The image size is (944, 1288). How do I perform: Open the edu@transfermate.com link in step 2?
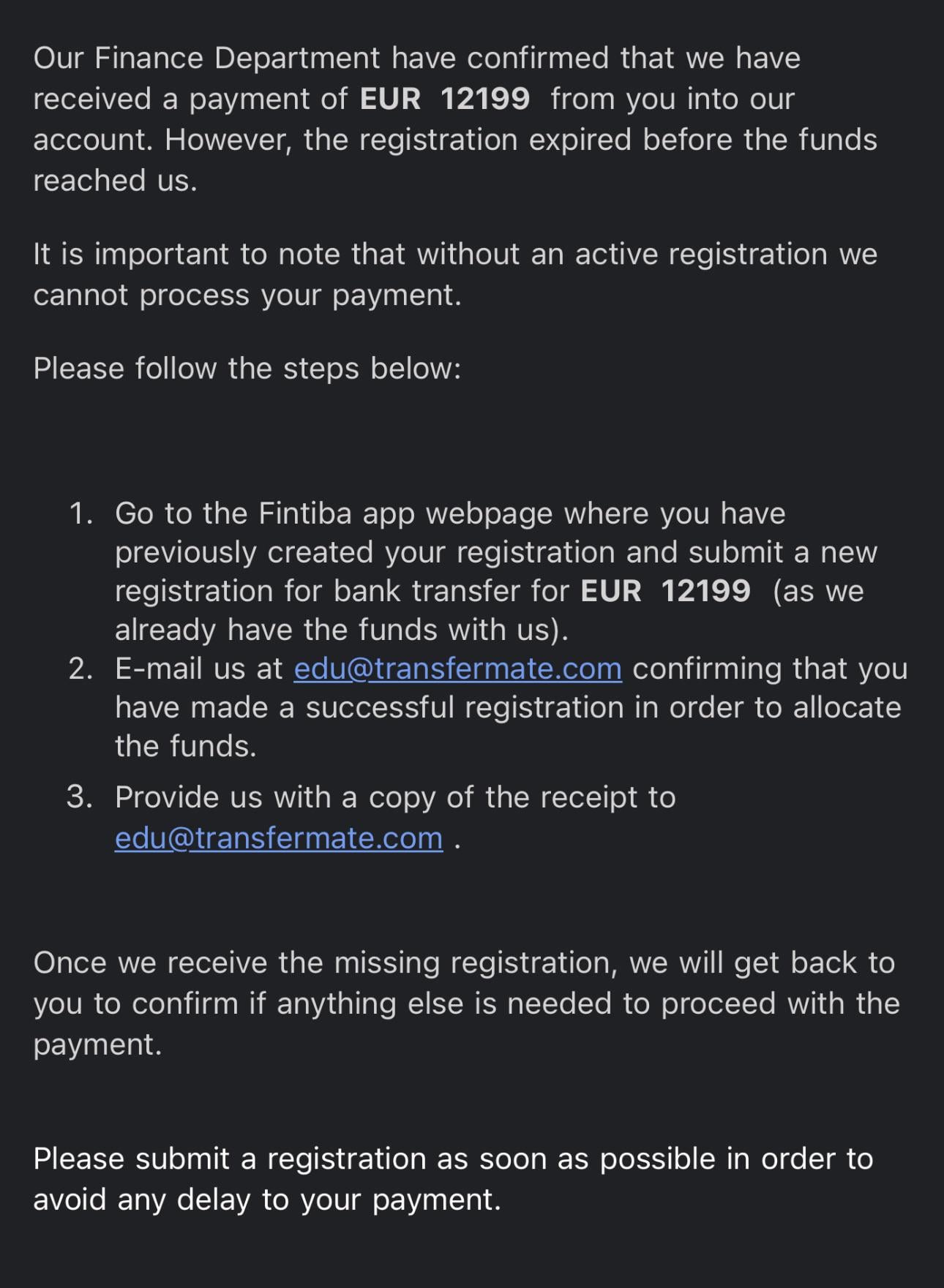[458, 669]
